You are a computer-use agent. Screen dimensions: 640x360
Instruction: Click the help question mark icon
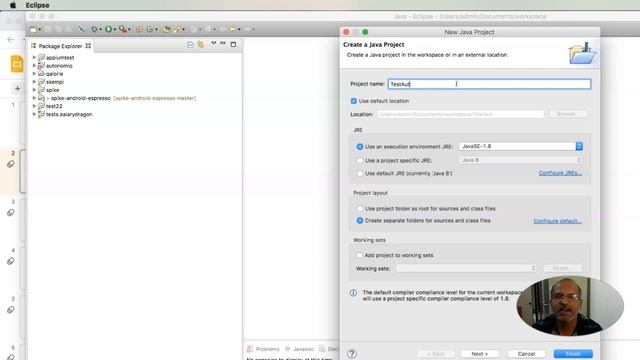click(x=352, y=354)
